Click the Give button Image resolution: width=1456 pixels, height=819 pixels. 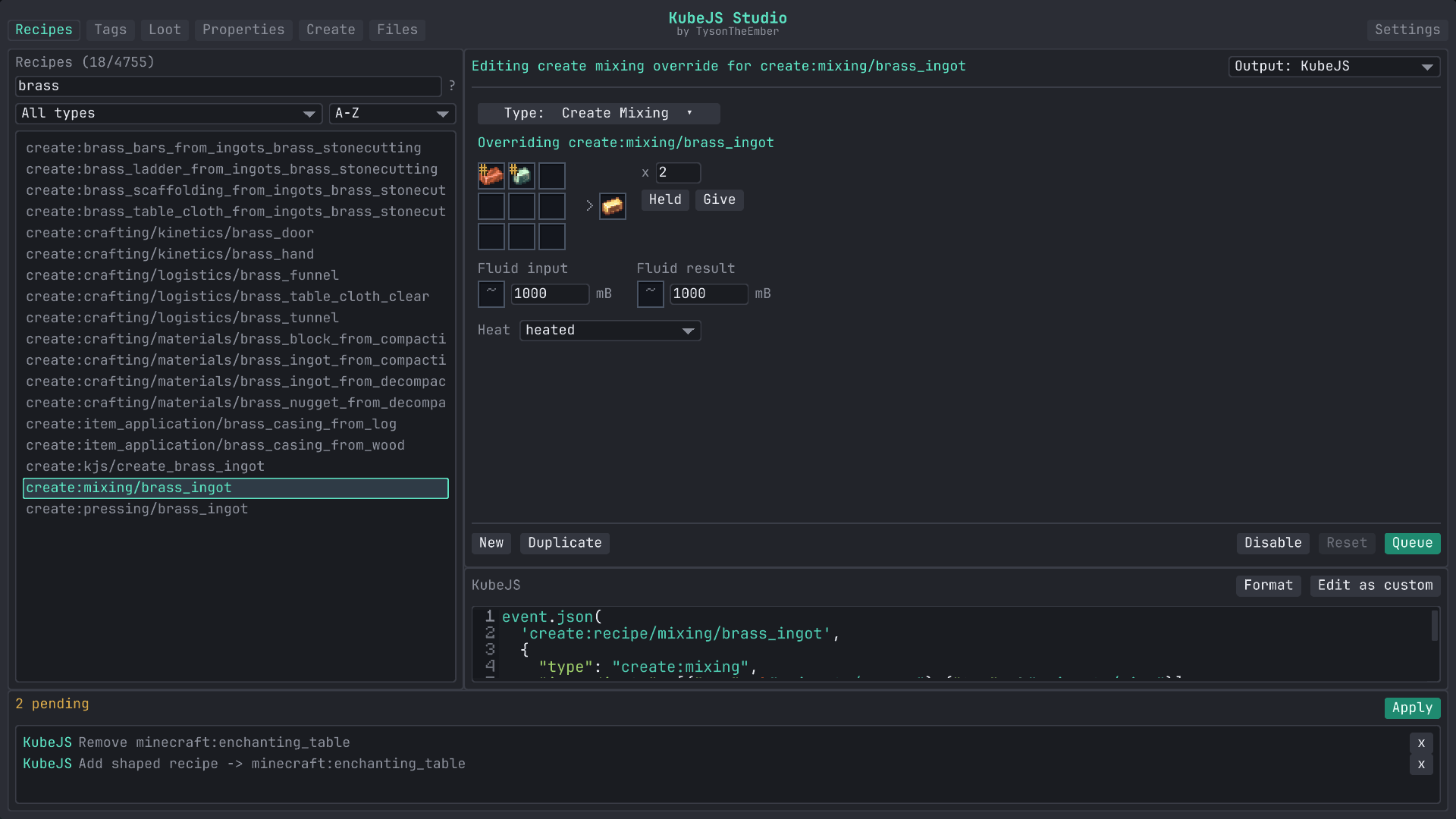(x=719, y=200)
